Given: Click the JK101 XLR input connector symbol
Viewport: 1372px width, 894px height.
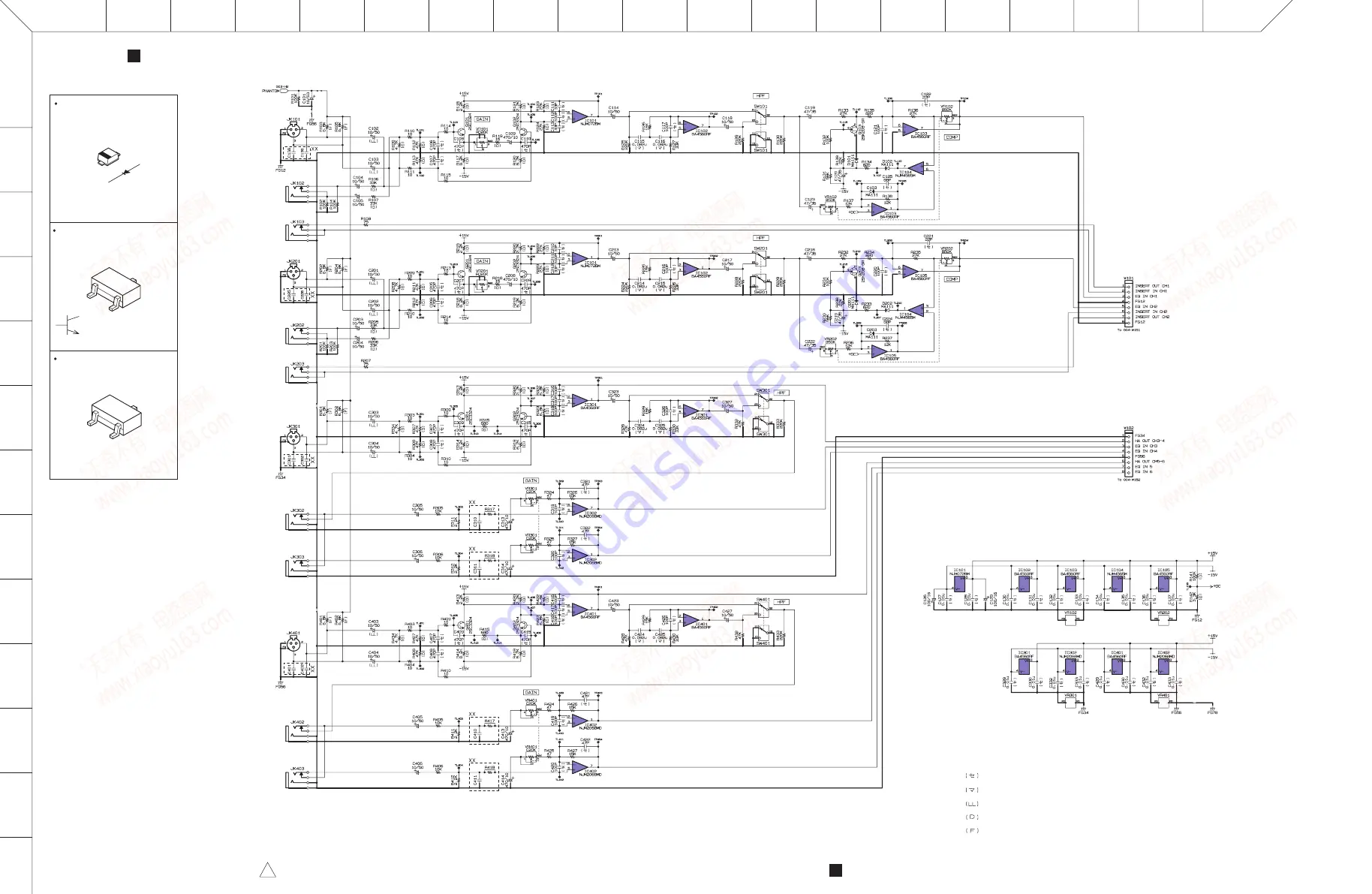Looking at the screenshot, I should (293, 130).
